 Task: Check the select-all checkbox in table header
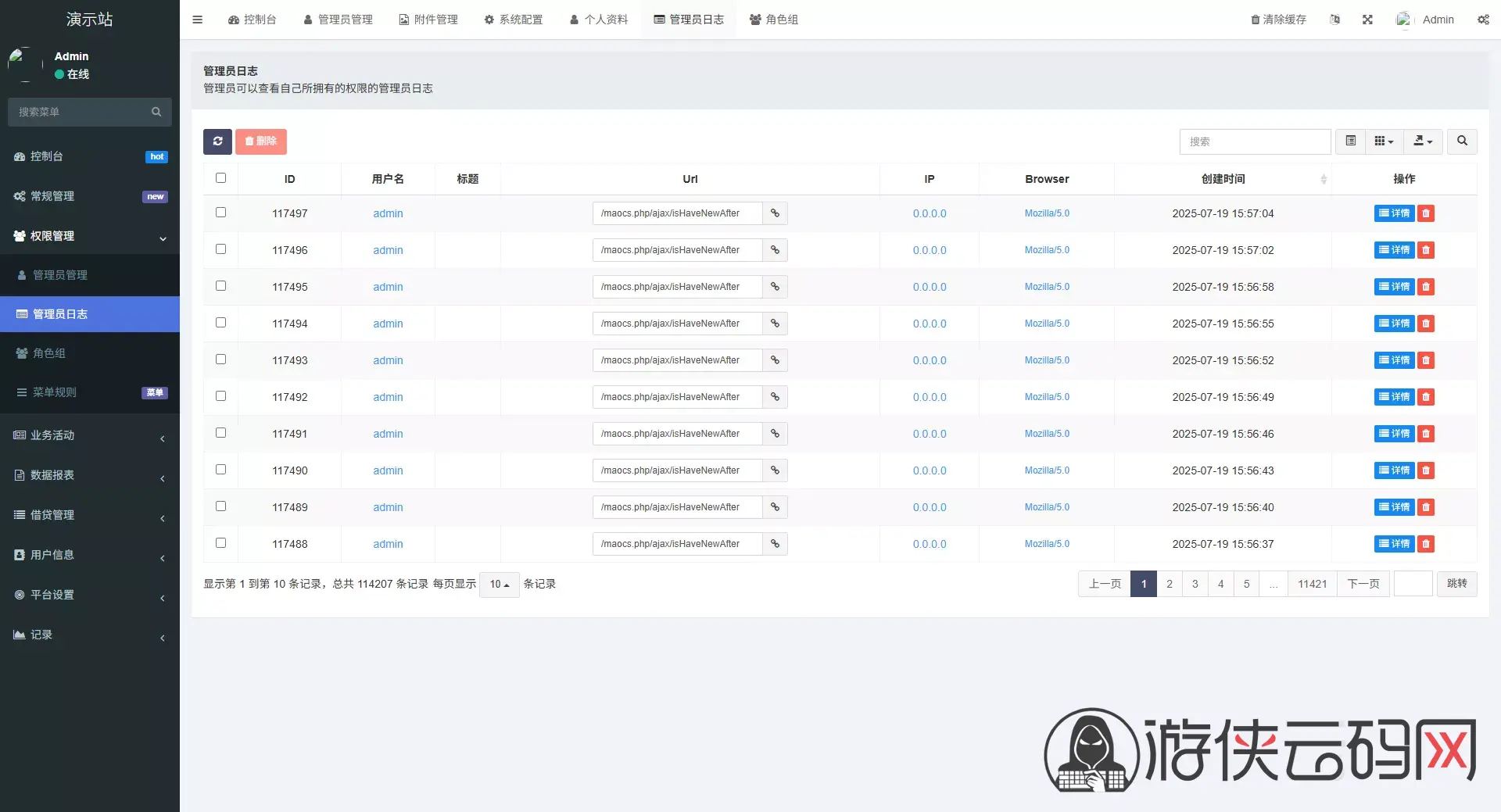pyautogui.click(x=220, y=178)
